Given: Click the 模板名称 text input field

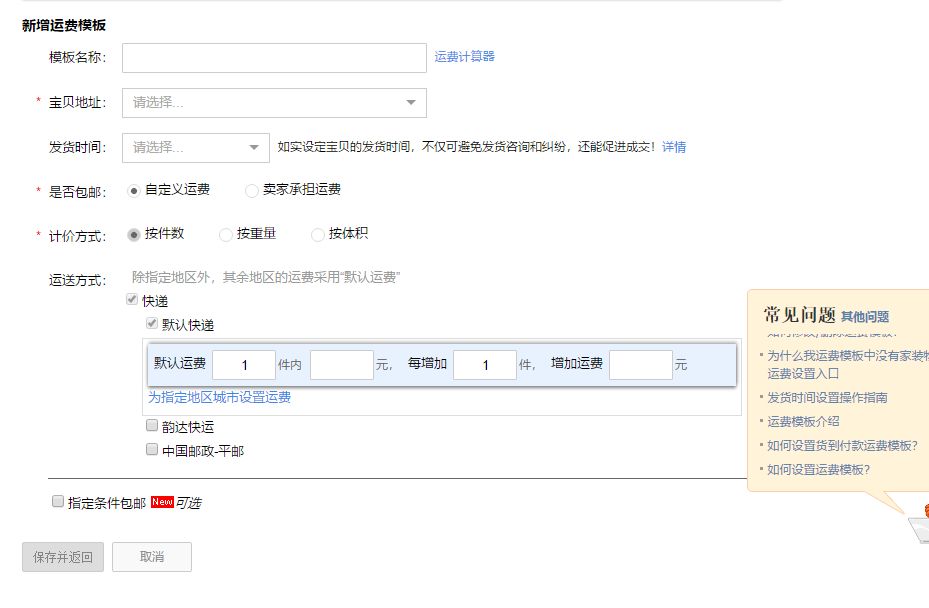Looking at the screenshot, I should coord(274,58).
